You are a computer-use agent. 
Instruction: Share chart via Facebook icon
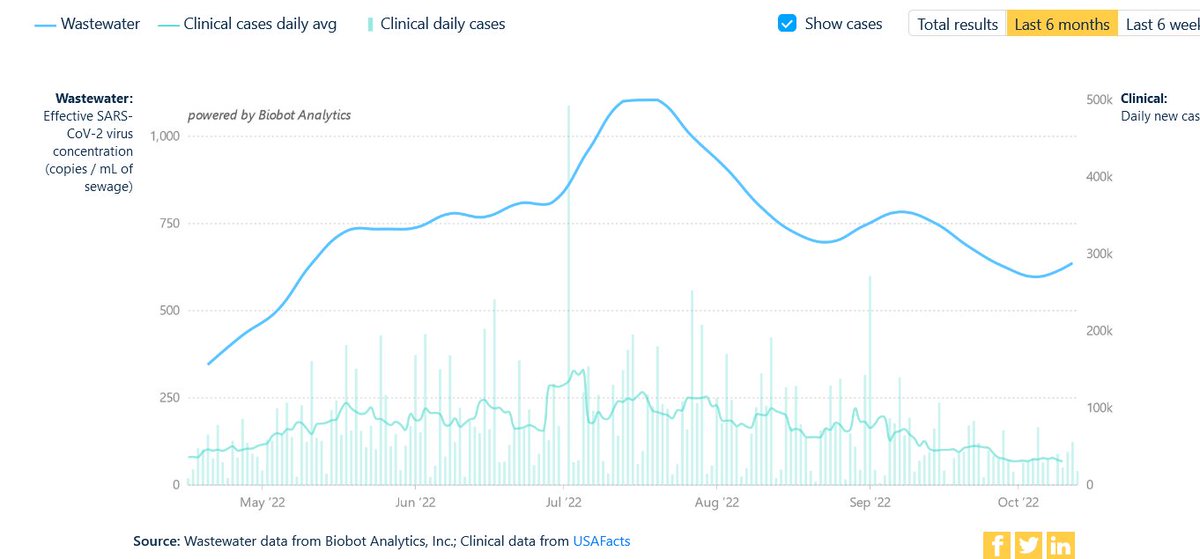tap(997, 544)
